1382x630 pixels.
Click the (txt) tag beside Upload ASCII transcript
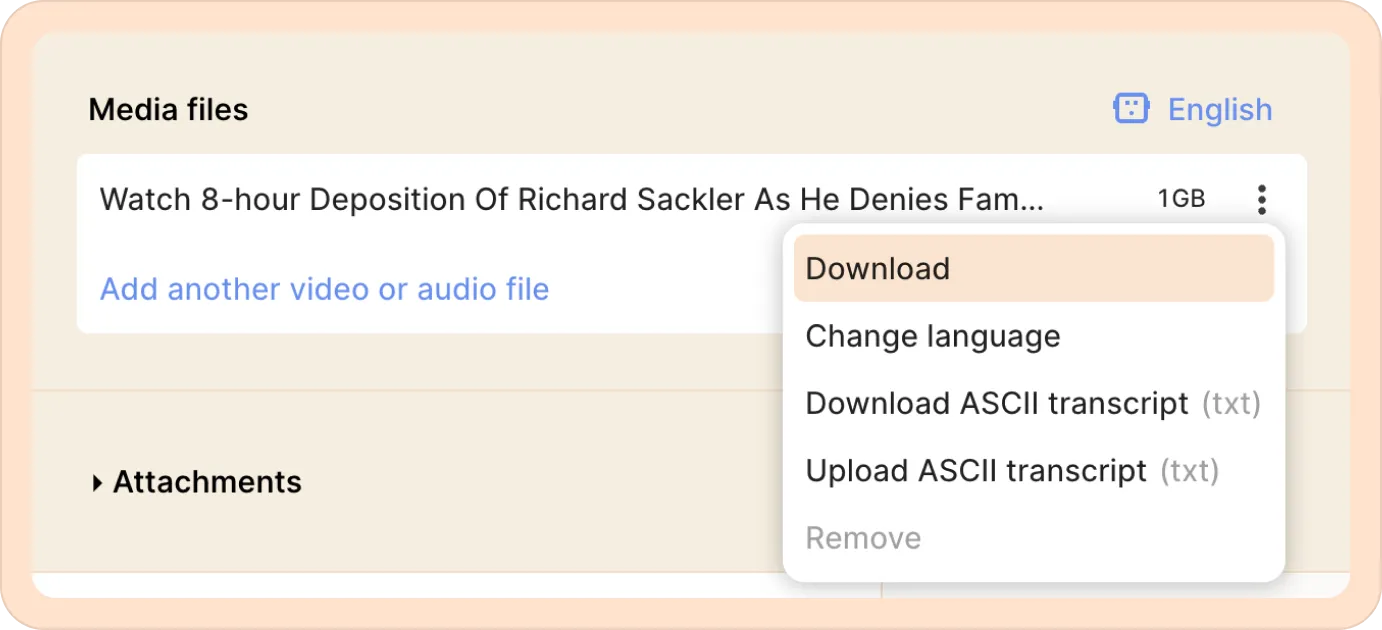click(1189, 470)
